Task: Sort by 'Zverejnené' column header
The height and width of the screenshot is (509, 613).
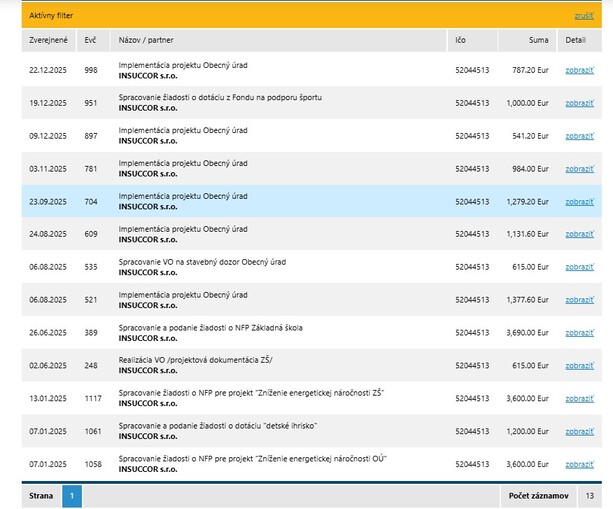Action: click(x=48, y=40)
